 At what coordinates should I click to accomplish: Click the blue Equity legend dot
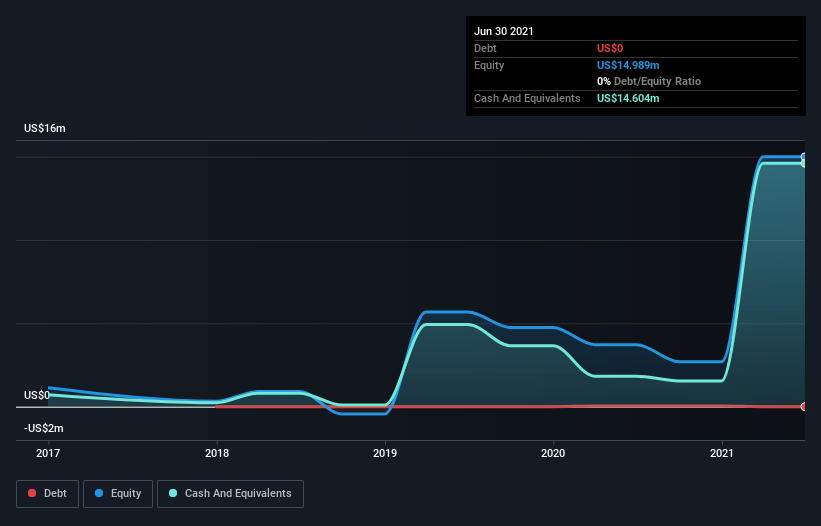pos(99,493)
